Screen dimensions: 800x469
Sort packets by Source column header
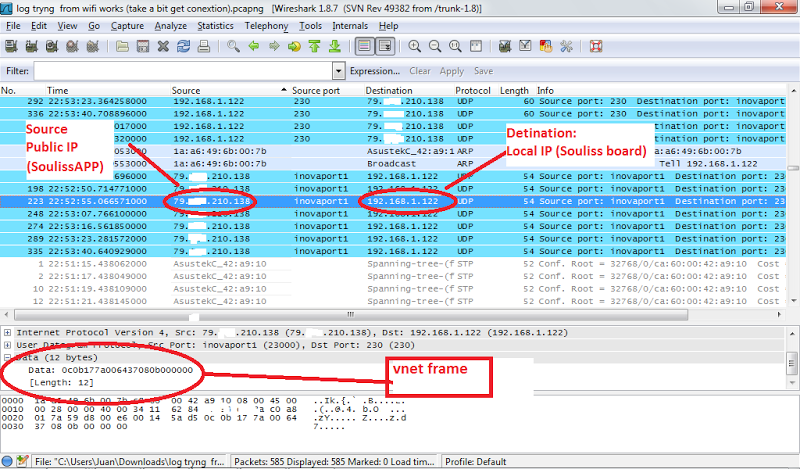point(229,90)
